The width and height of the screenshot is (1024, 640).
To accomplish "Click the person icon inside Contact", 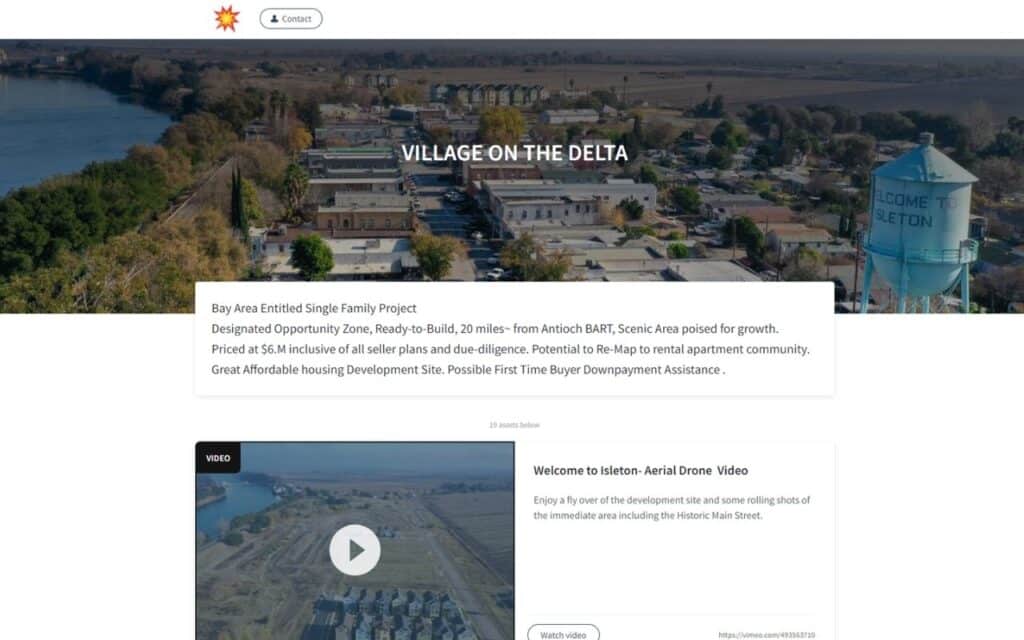I will click(x=274, y=19).
